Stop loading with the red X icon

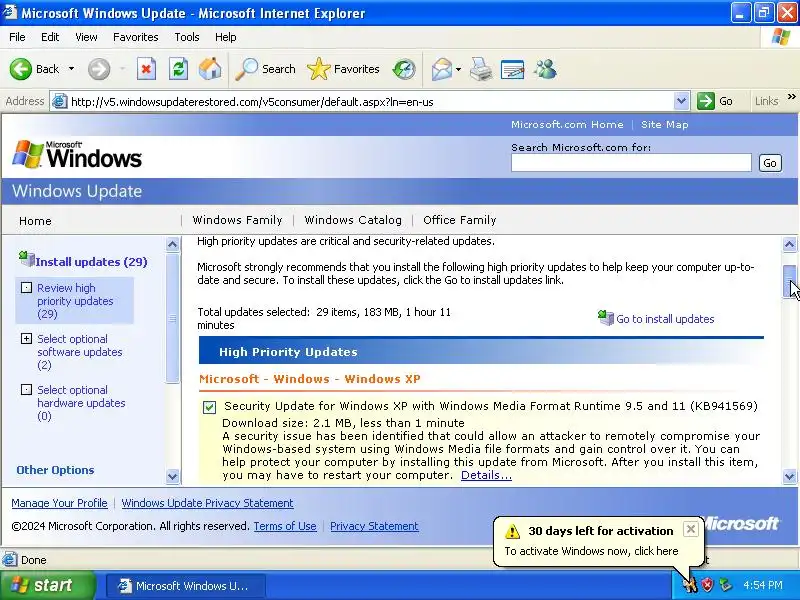tap(146, 69)
